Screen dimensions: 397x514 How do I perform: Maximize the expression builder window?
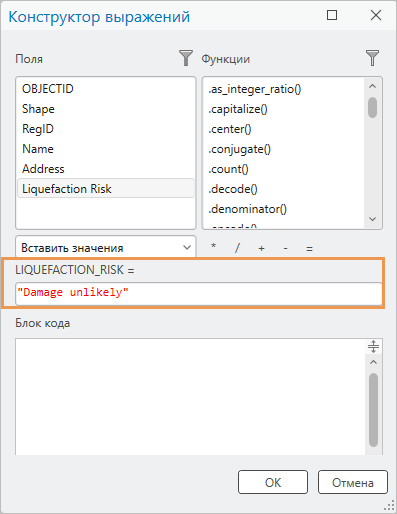pyautogui.click(x=332, y=15)
